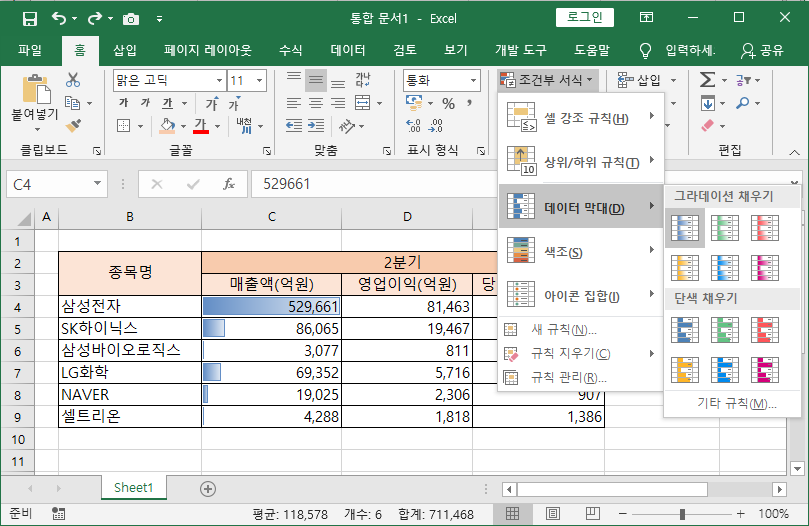Toggle align left button
The width and height of the screenshot is (809, 526).
click(x=294, y=103)
